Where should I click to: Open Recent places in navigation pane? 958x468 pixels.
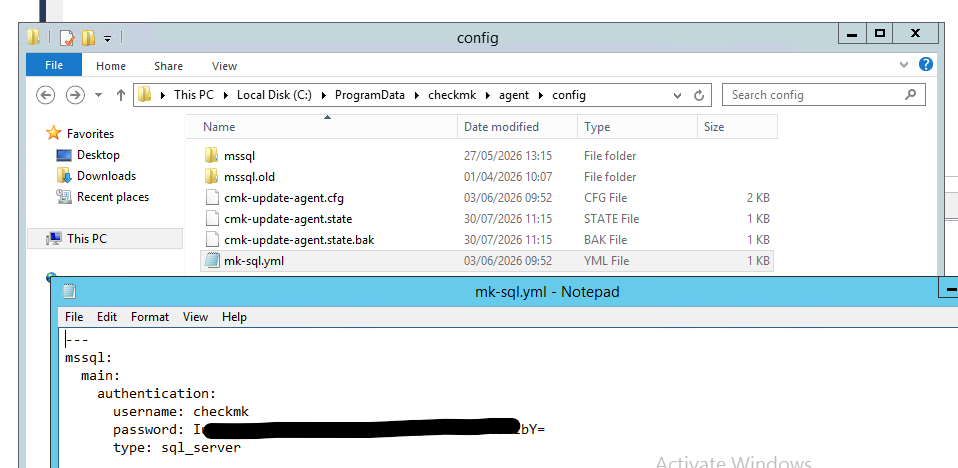(x=112, y=197)
